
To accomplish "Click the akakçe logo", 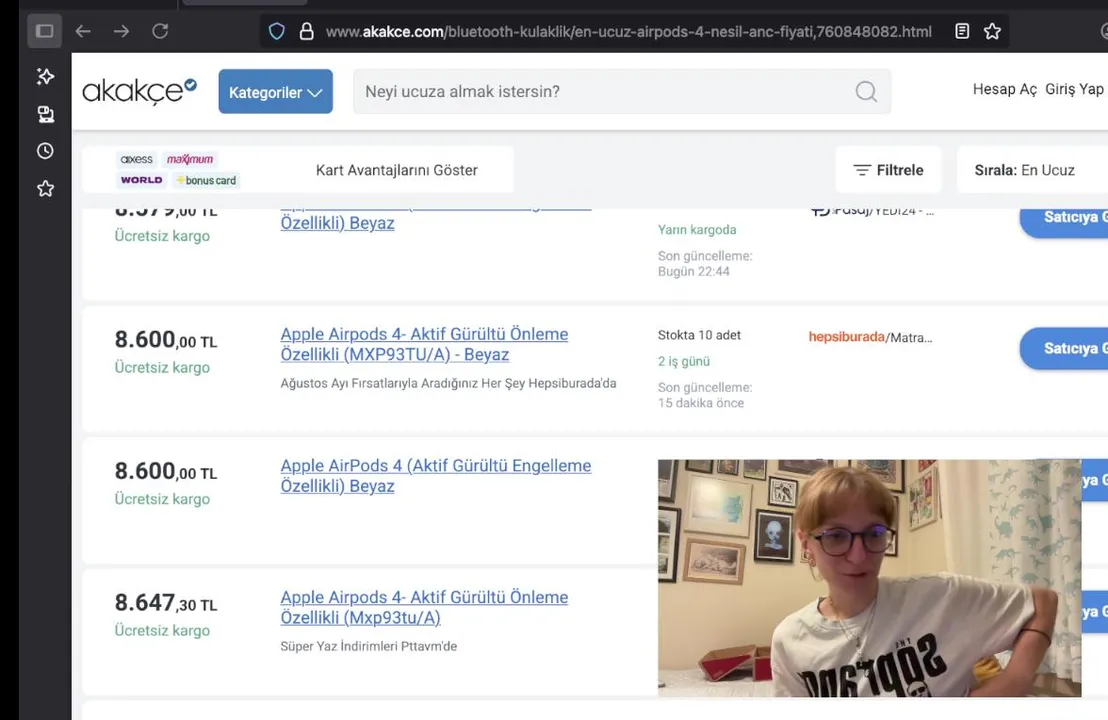I will [x=139, y=91].
